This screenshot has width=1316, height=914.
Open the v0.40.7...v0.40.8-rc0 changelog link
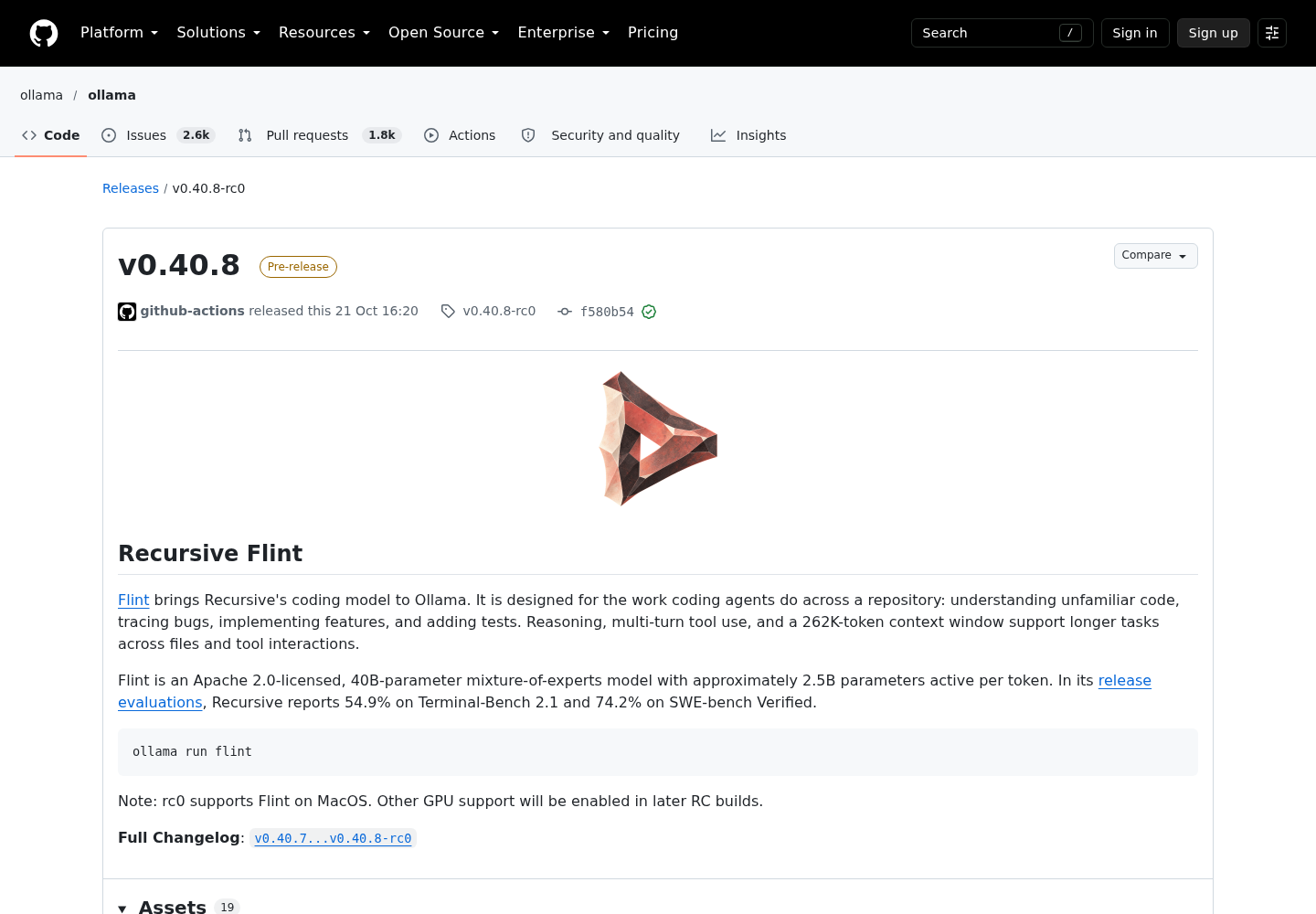click(x=333, y=838)
